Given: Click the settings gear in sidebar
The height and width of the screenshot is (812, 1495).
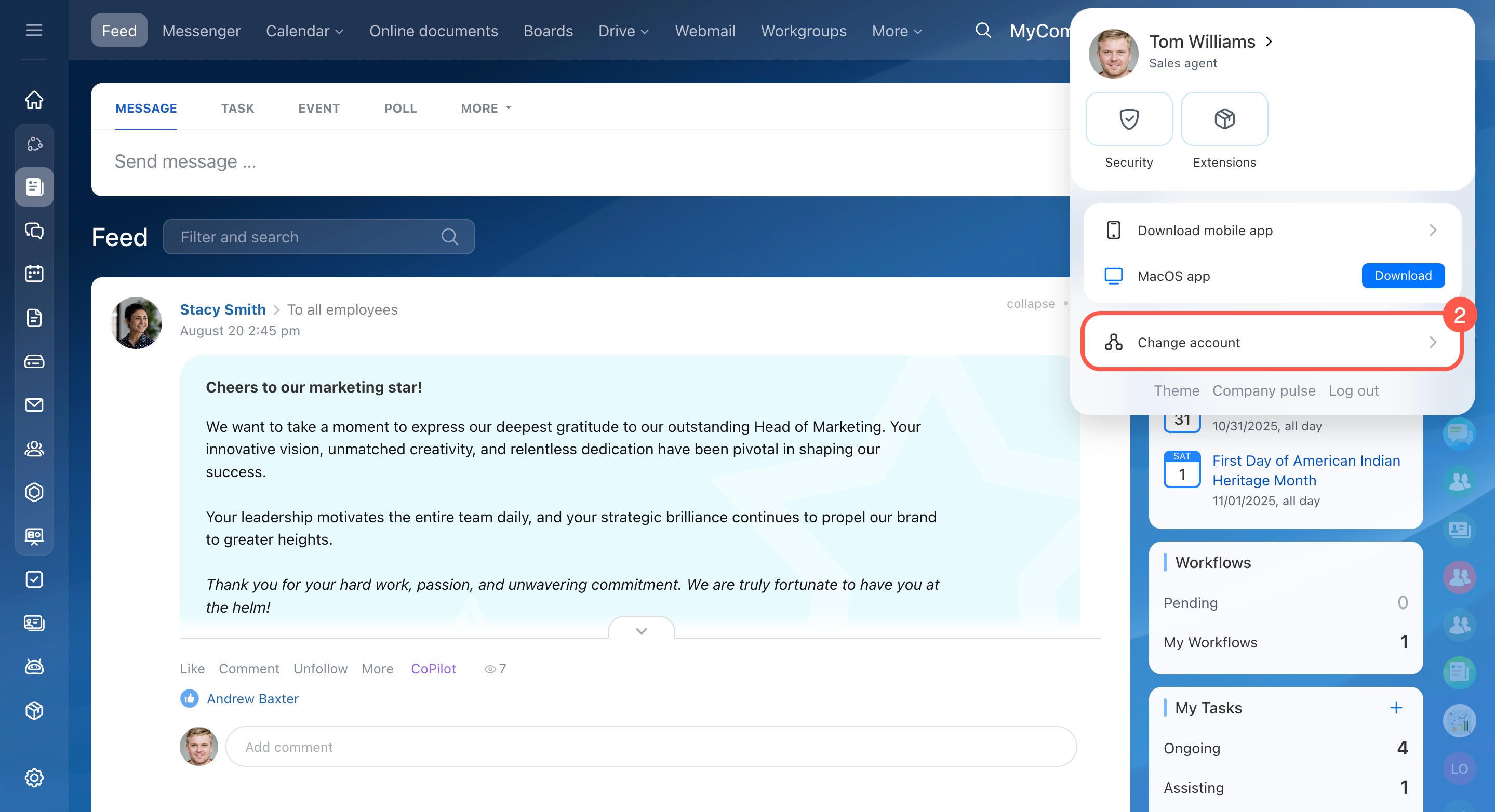Looking at the screenshot, I should [x=34, y=777].
